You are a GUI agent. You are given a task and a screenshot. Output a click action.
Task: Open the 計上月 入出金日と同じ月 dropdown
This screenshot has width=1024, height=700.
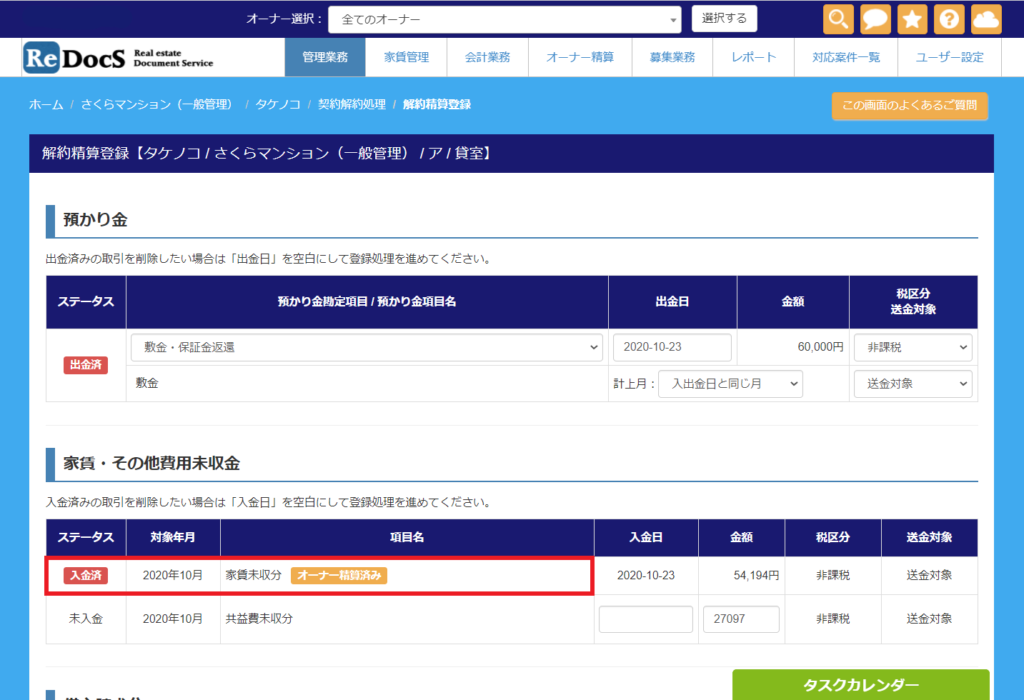tap(730, 384)
